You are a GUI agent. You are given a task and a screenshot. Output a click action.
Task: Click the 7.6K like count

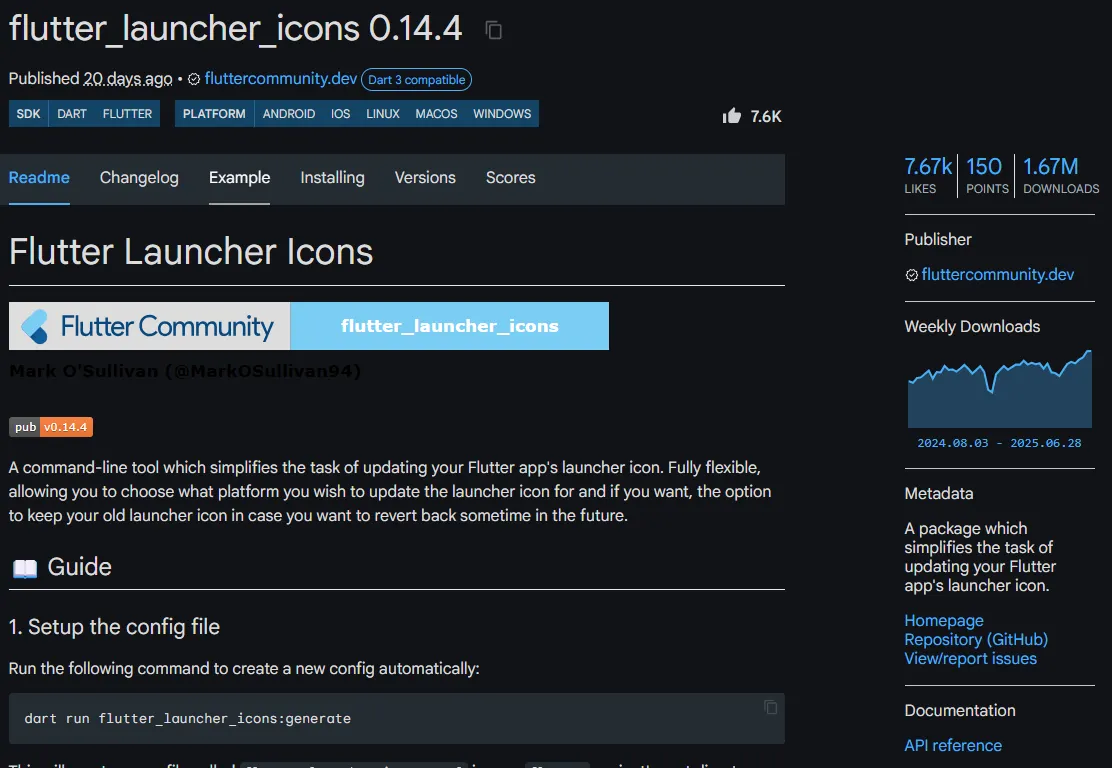tap(766, 116)
